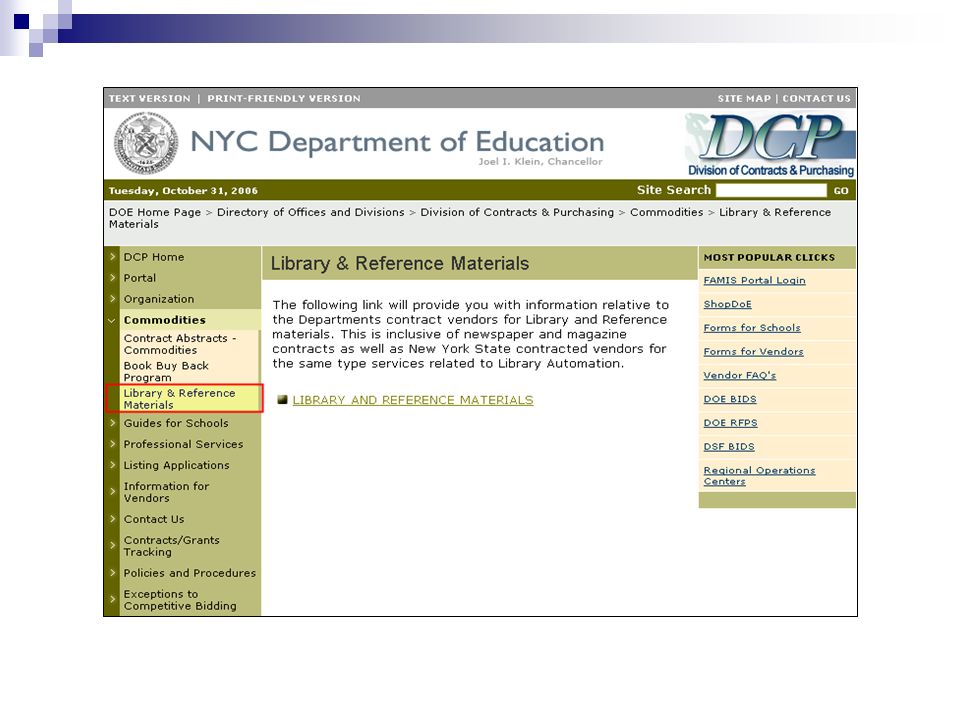
Task: Click the date Tuesday, October 31, 2006
Action: [x=183, y=190]
